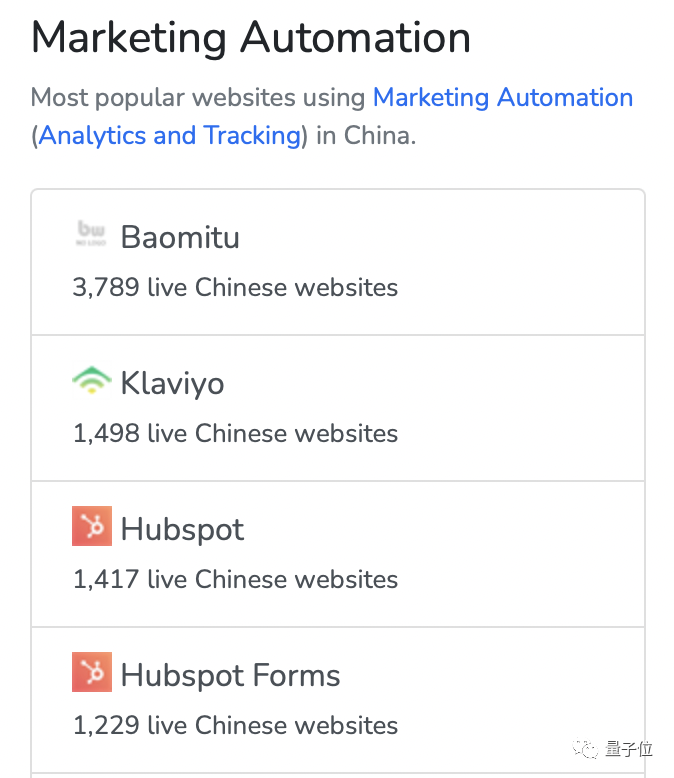Click the Hubspot logo icon
The image size is (674, 778).
[x=91, y=527]
